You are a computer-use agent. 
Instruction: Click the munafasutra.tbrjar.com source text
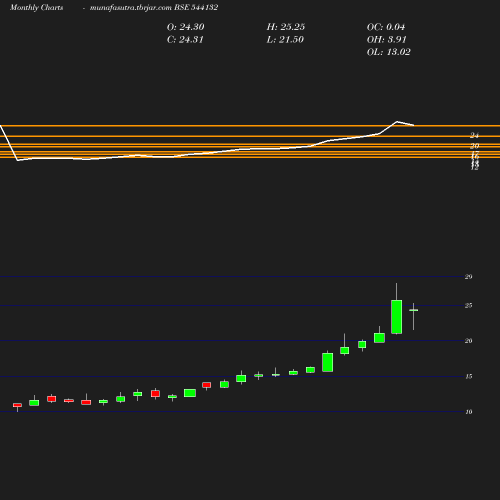(x=131, y=7)
